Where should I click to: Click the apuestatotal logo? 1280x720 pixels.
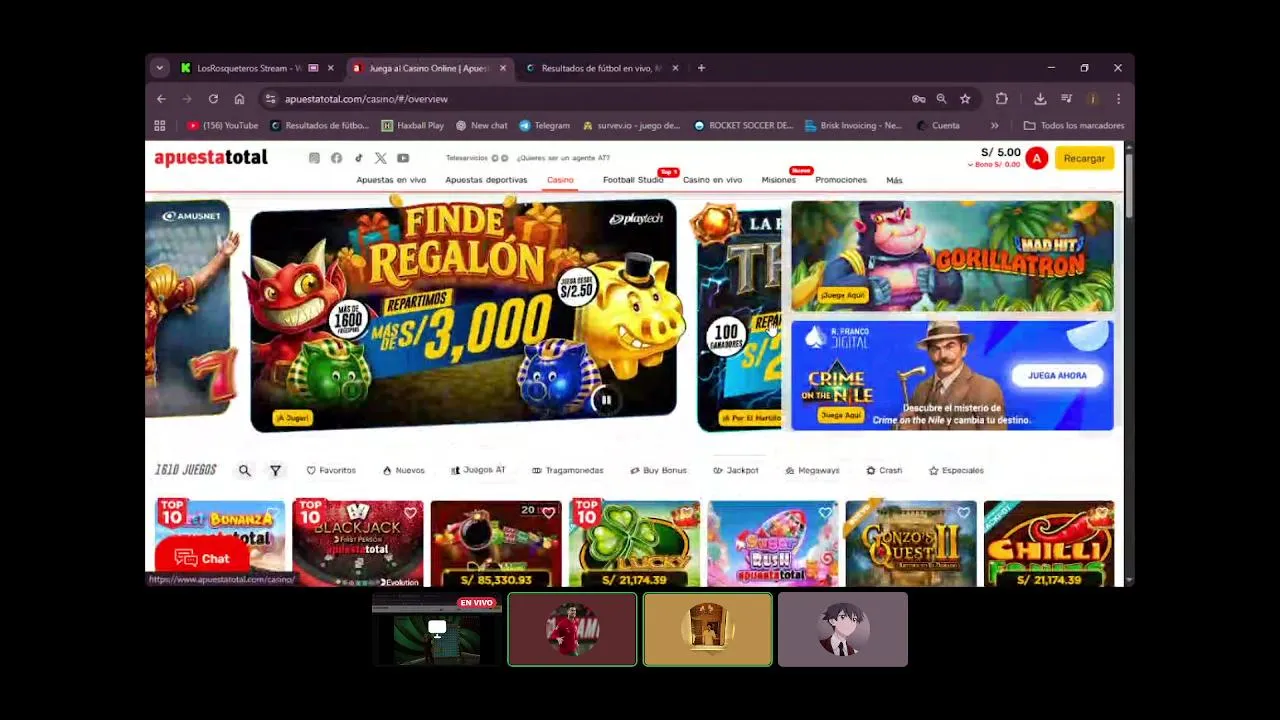coord(211,157)
